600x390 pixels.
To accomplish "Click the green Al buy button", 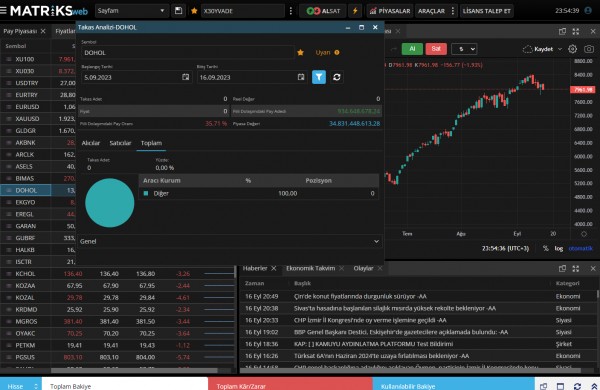I will tap(412, 49).
